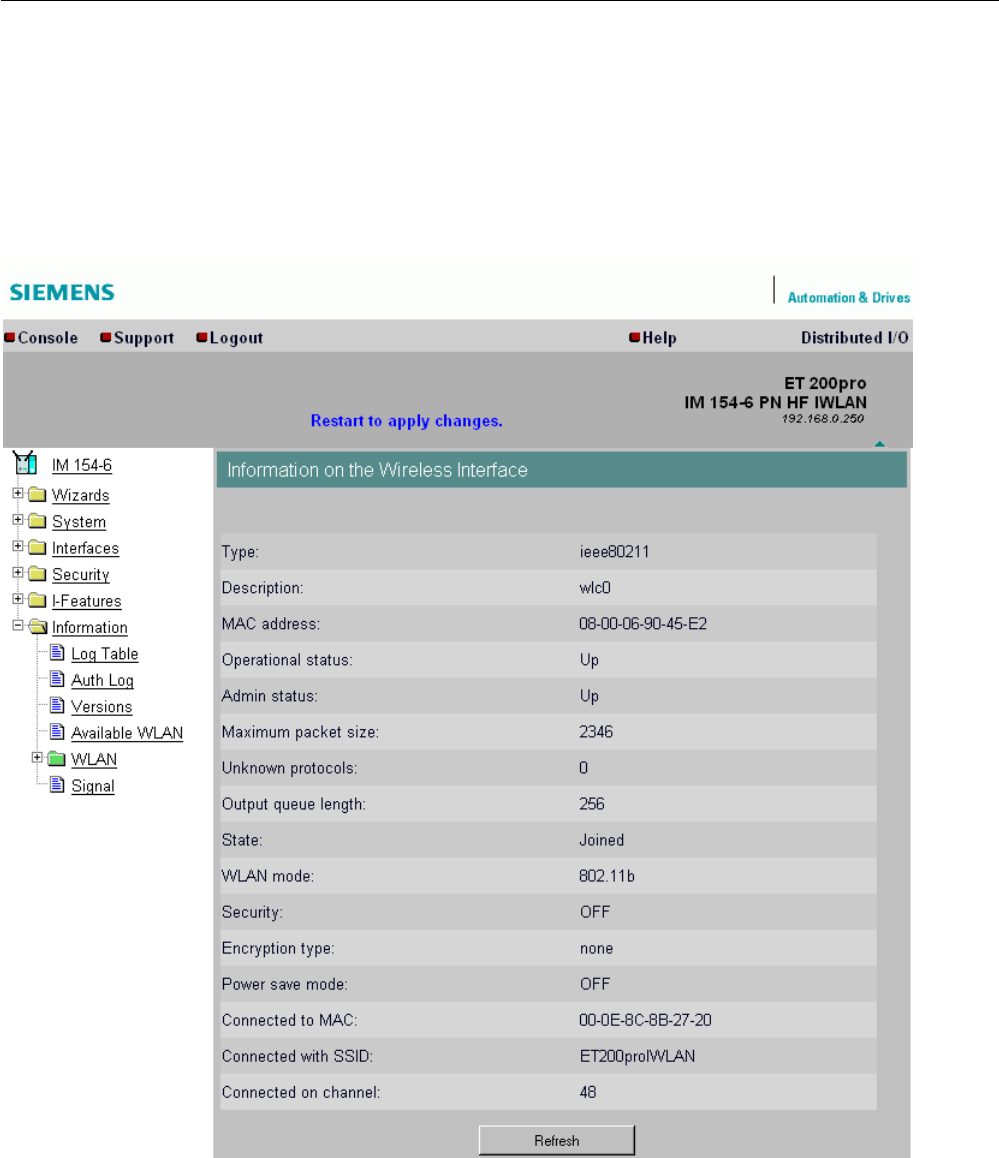Viewport: 999px width, 1158px height.
Task: Click the red bullet beside Logout
Action: [x=202, y=338]
